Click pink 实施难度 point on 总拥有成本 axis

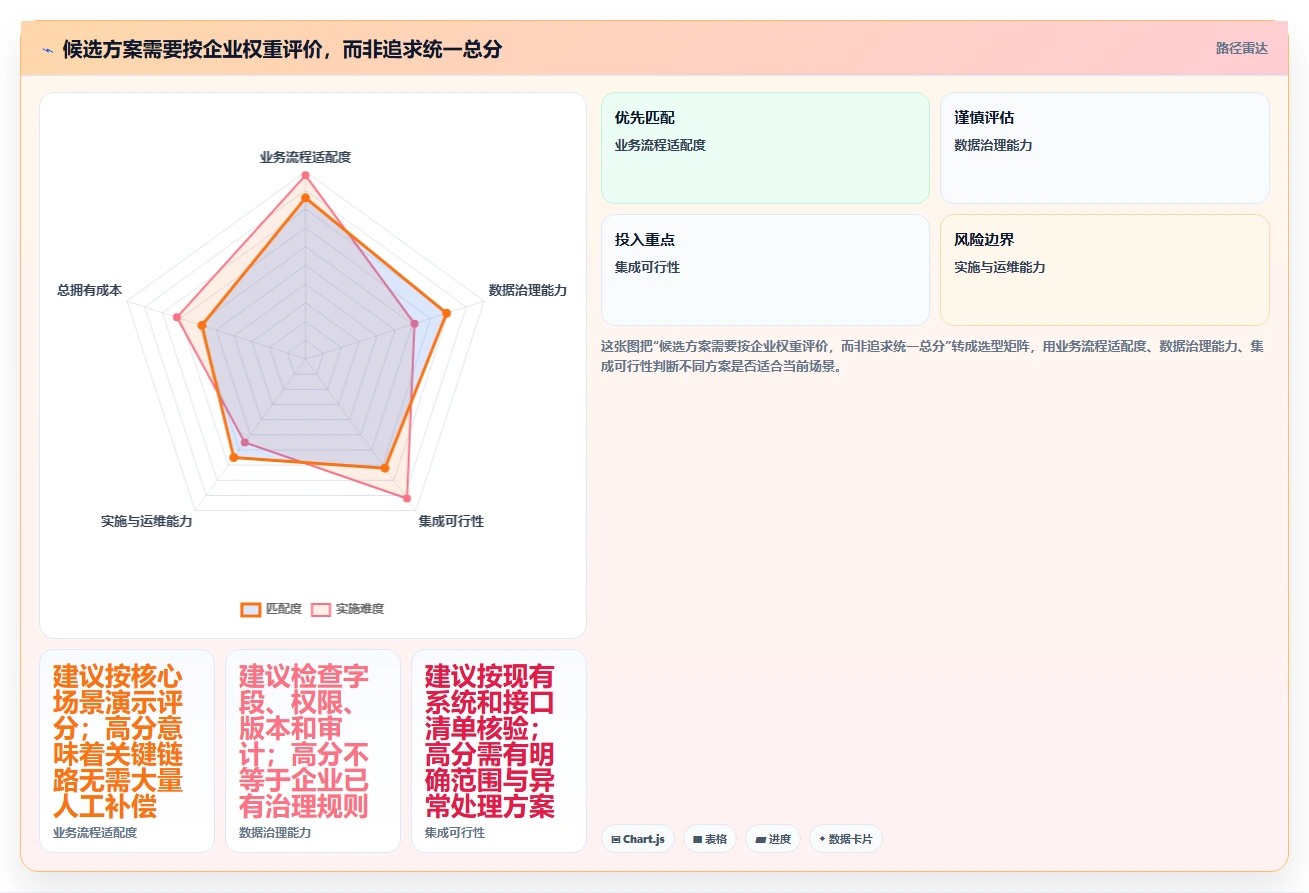coord(177,317)
